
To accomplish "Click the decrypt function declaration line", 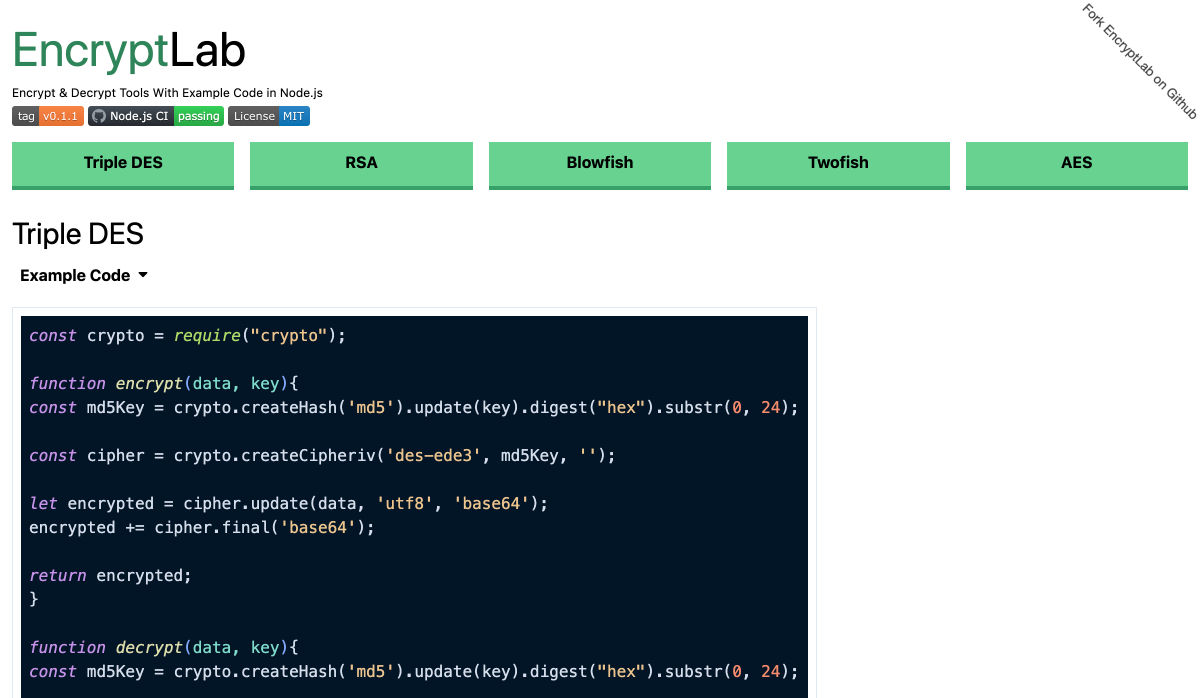I will [164, 648].
